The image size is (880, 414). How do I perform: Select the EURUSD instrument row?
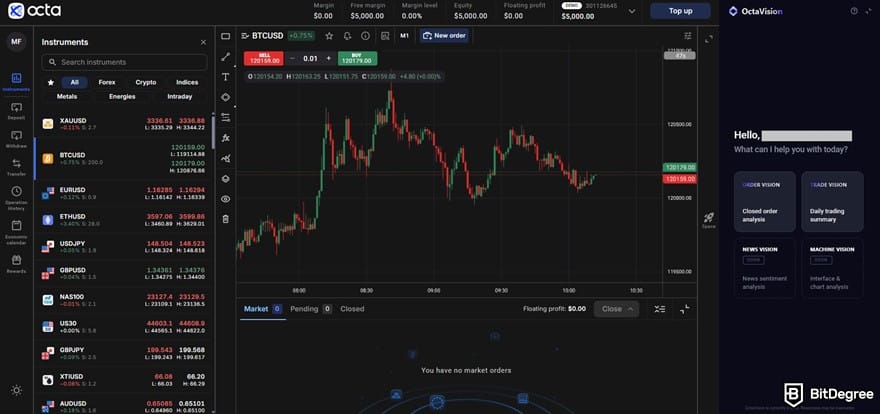coord(123,194)
